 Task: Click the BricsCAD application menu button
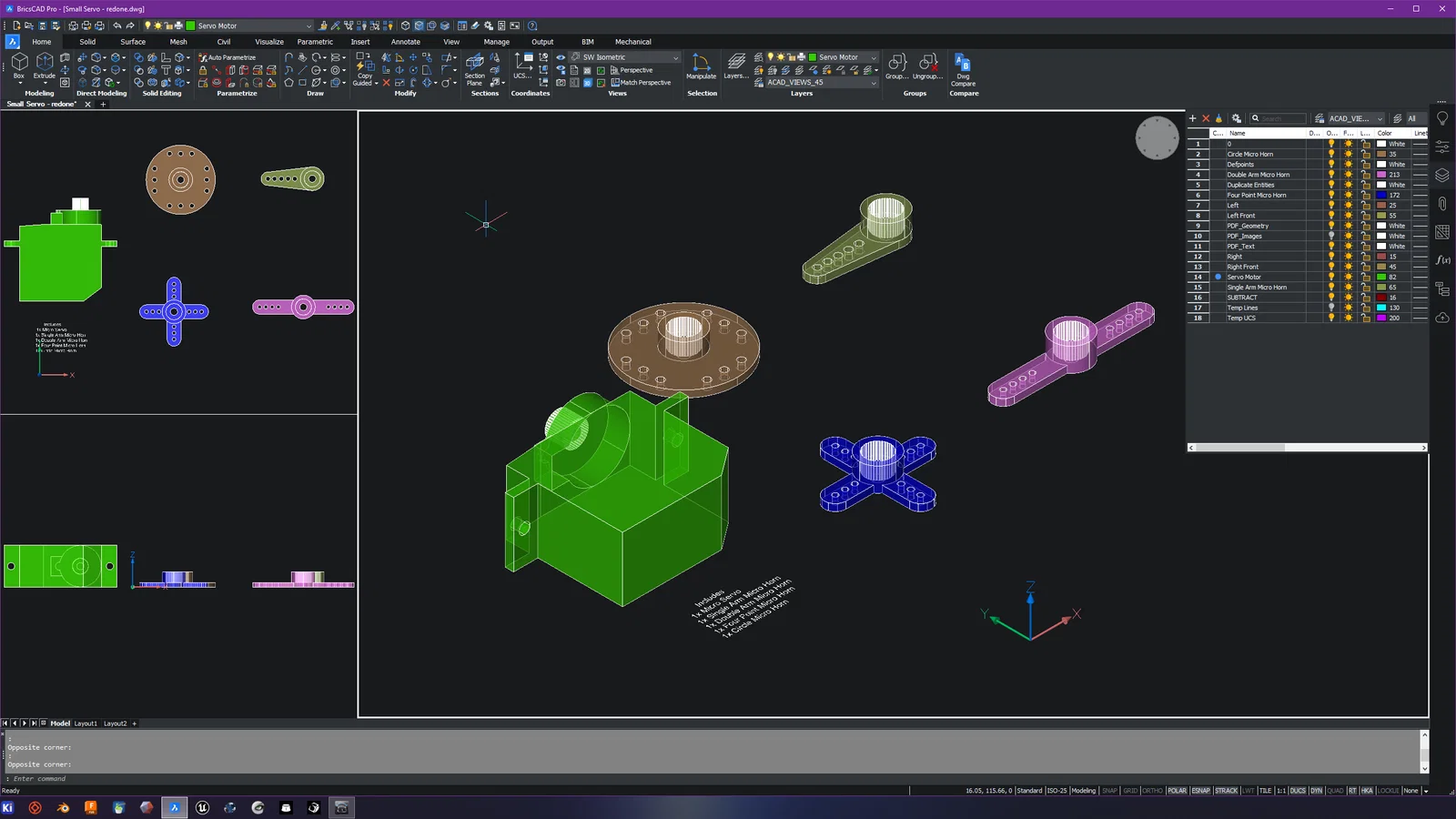pos(13,42)
